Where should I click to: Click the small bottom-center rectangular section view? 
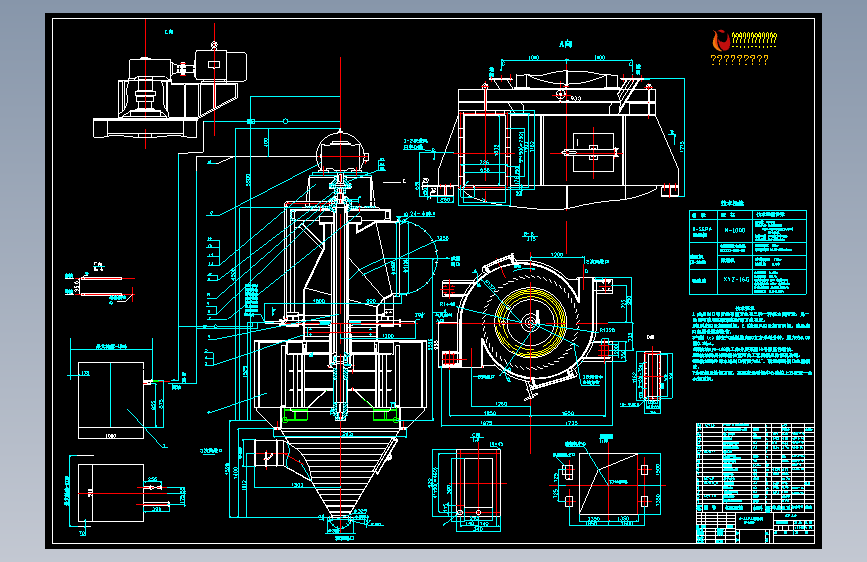pos(476,483)
